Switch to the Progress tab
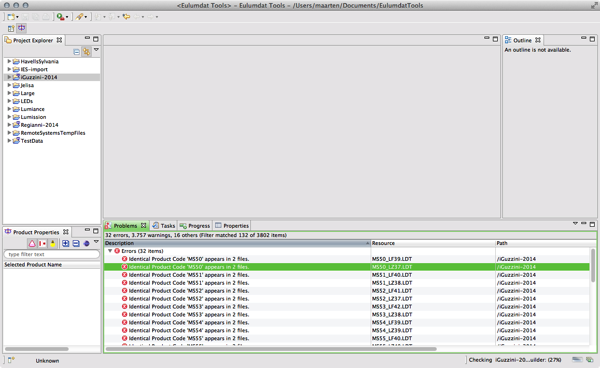The width and height of the screenshot is (600, 368). 195,226
